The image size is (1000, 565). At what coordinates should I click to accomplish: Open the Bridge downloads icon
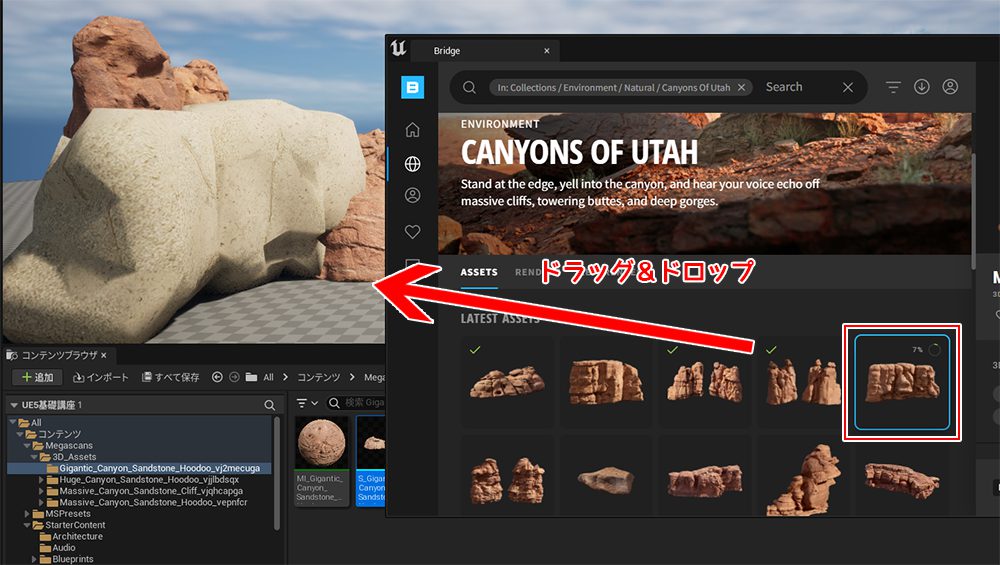(x=922, y=87)
